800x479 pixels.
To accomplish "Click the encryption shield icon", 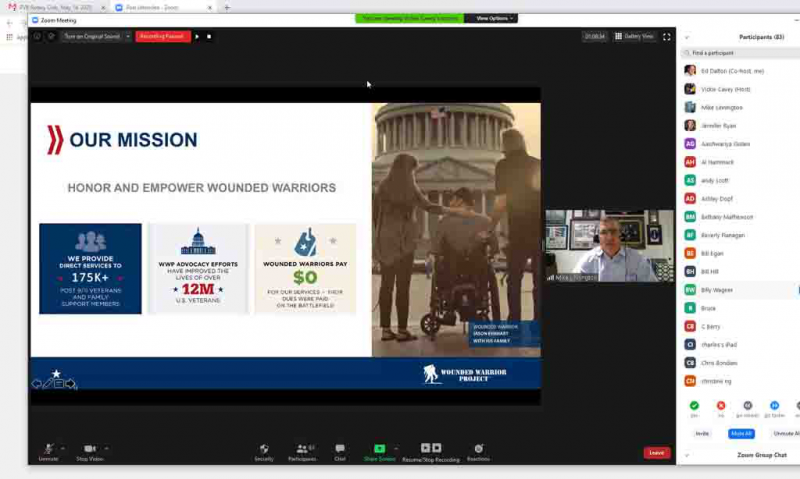I will (51, 36).
